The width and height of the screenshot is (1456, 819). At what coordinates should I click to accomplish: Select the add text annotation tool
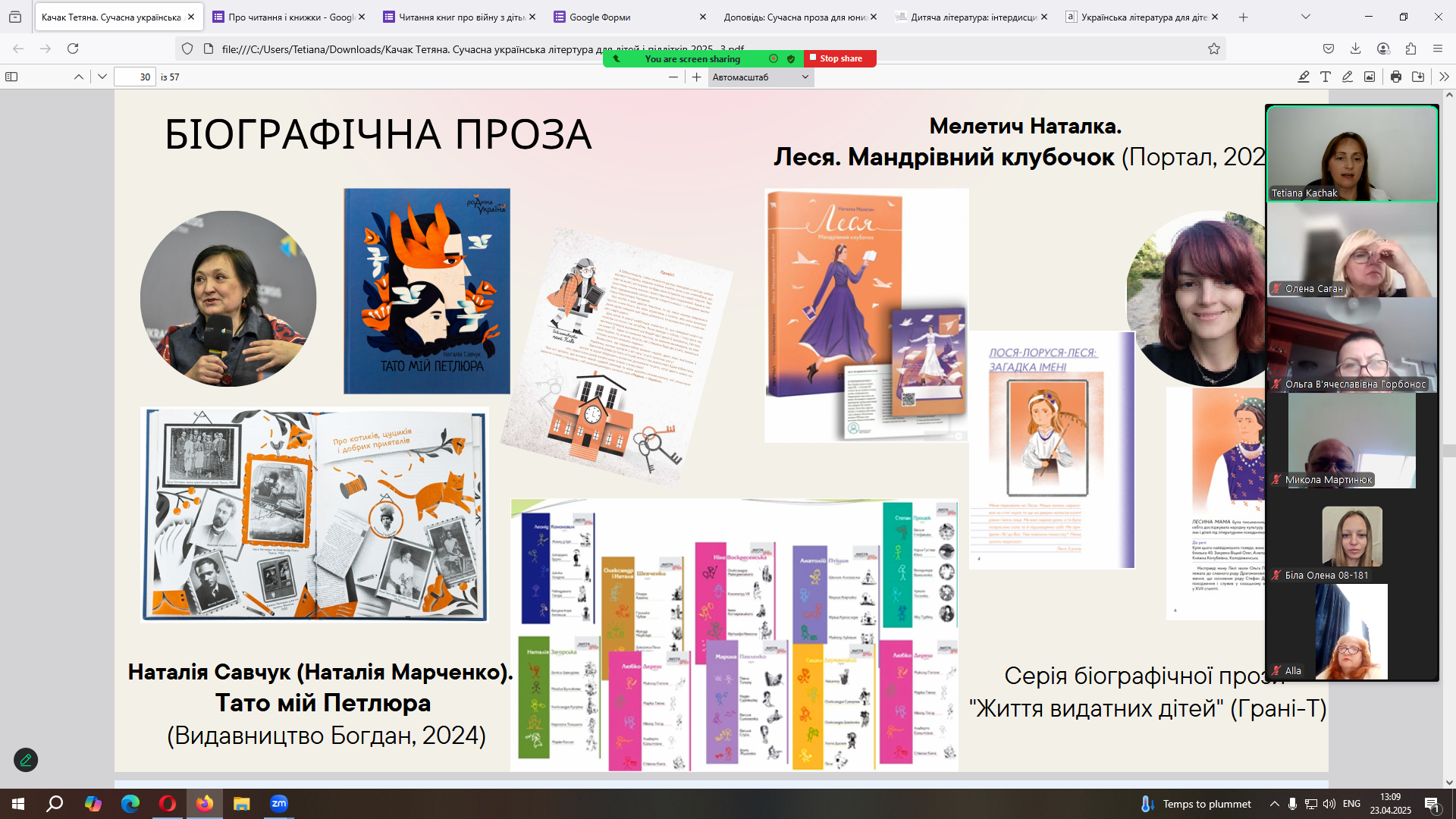point(1326,77)
